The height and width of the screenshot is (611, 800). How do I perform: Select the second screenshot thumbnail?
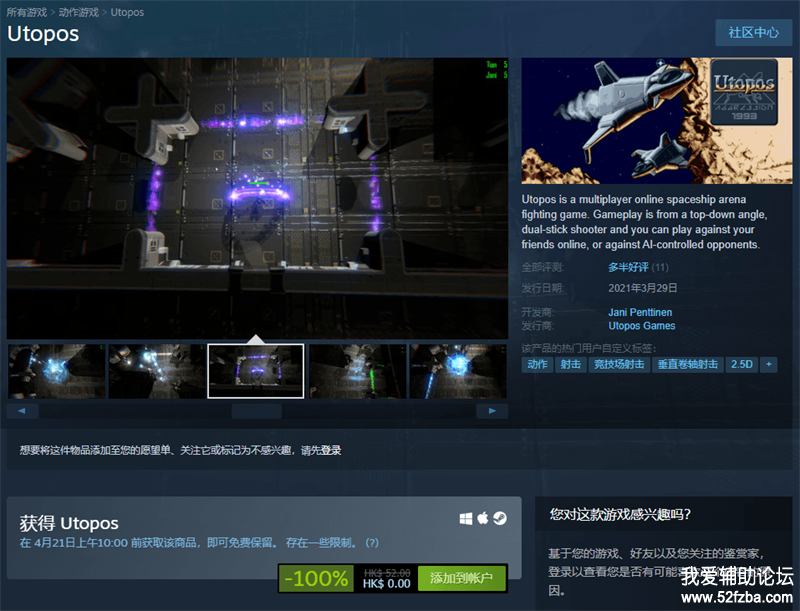(157, 371)
